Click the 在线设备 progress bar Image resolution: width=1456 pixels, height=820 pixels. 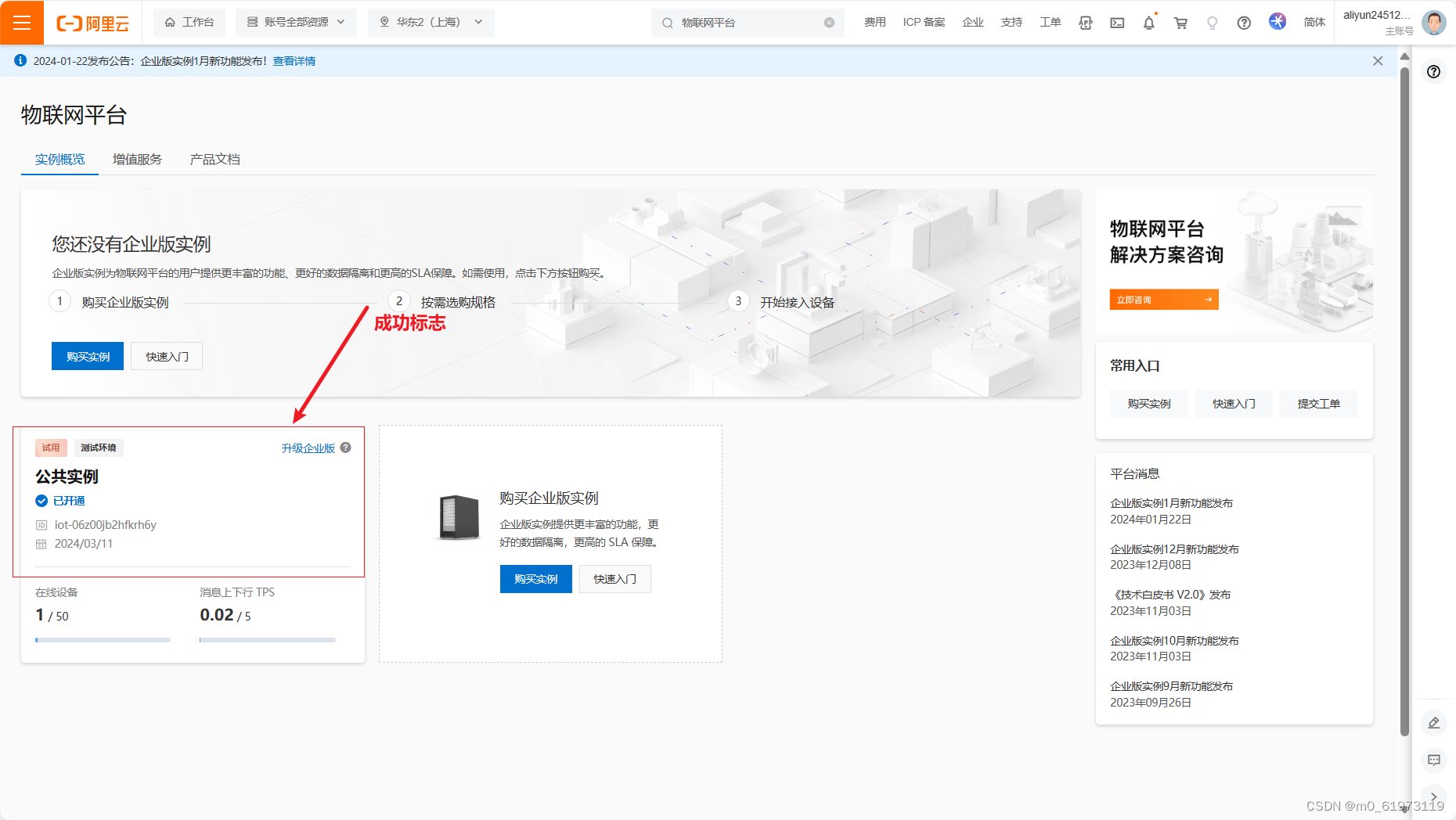pyautogui.click(x=103, y=640)
